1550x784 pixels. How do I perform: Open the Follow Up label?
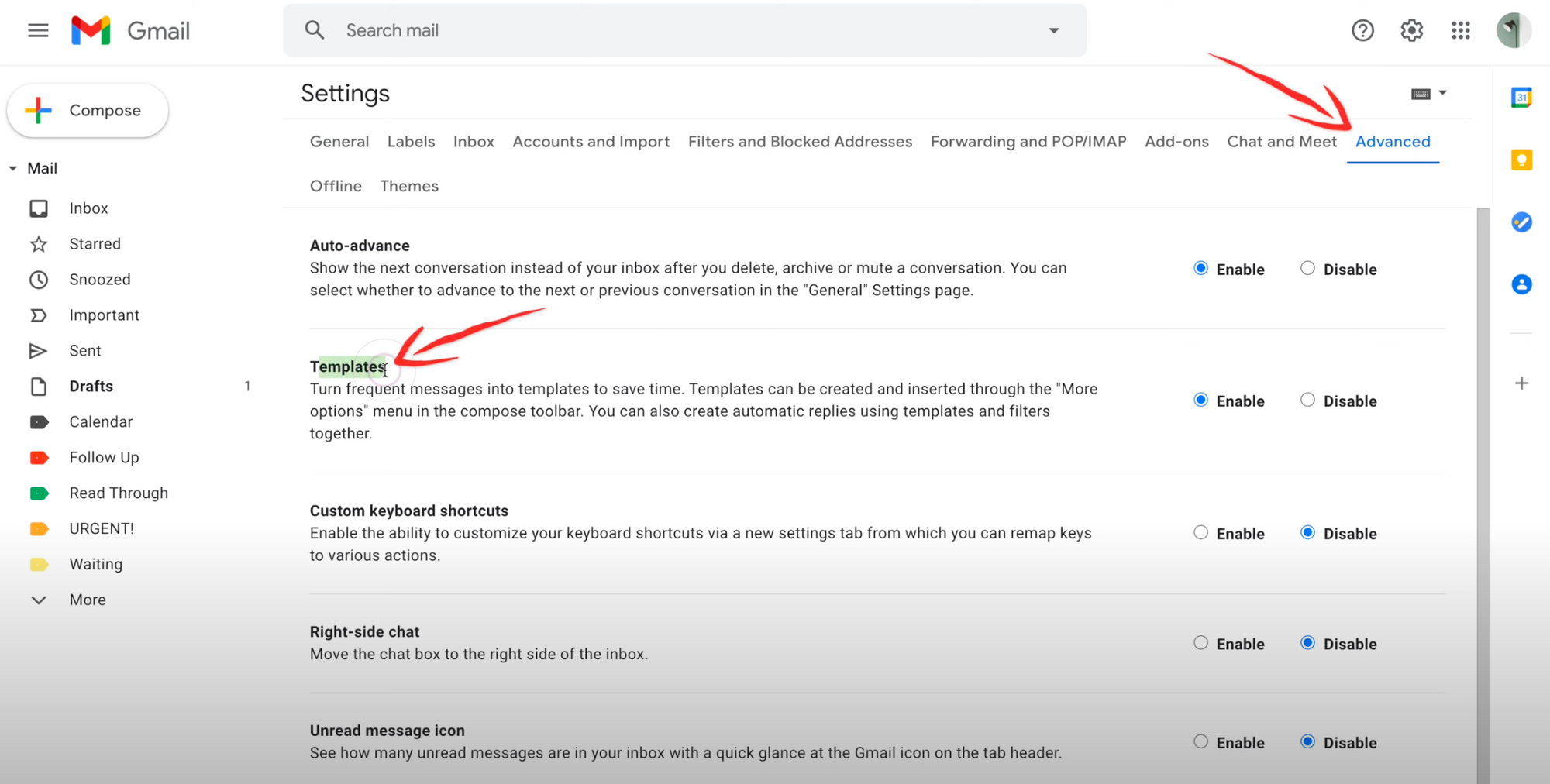tap(104, 458)
